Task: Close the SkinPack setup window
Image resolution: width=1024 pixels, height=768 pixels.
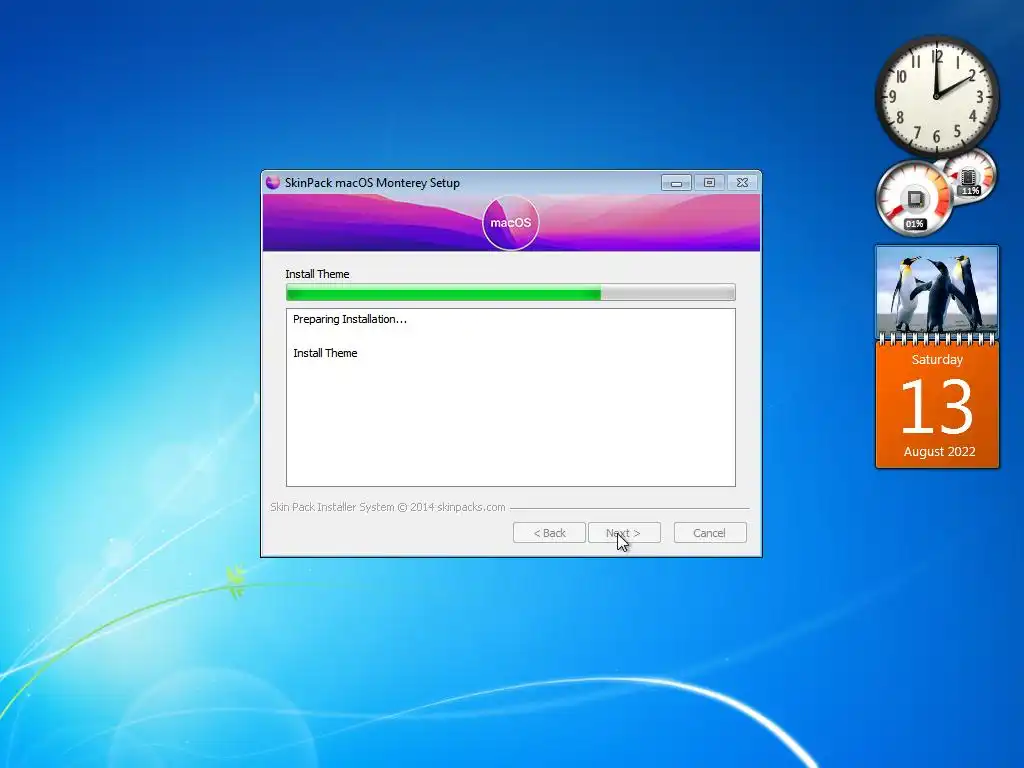Action: point(743,183)
